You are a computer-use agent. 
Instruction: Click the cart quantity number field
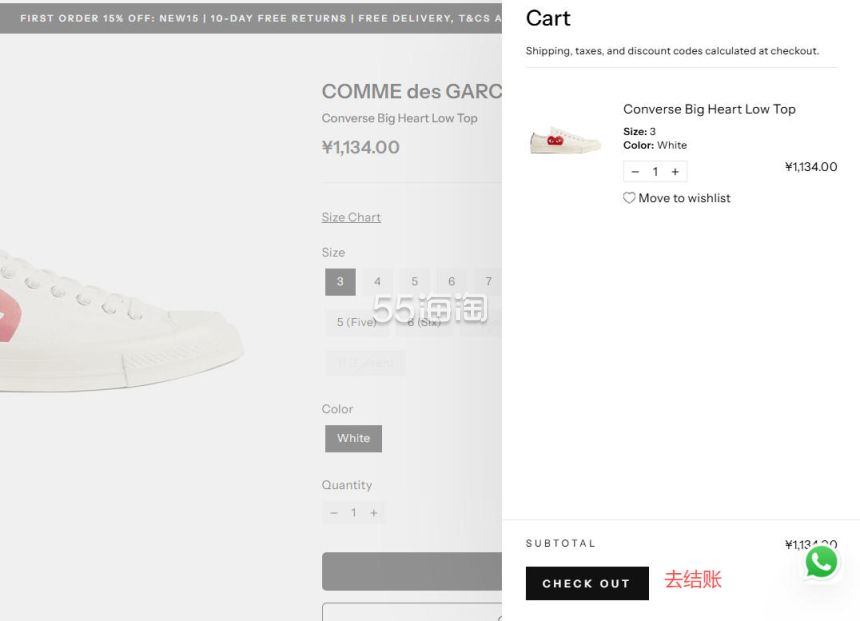coord(655,172)
